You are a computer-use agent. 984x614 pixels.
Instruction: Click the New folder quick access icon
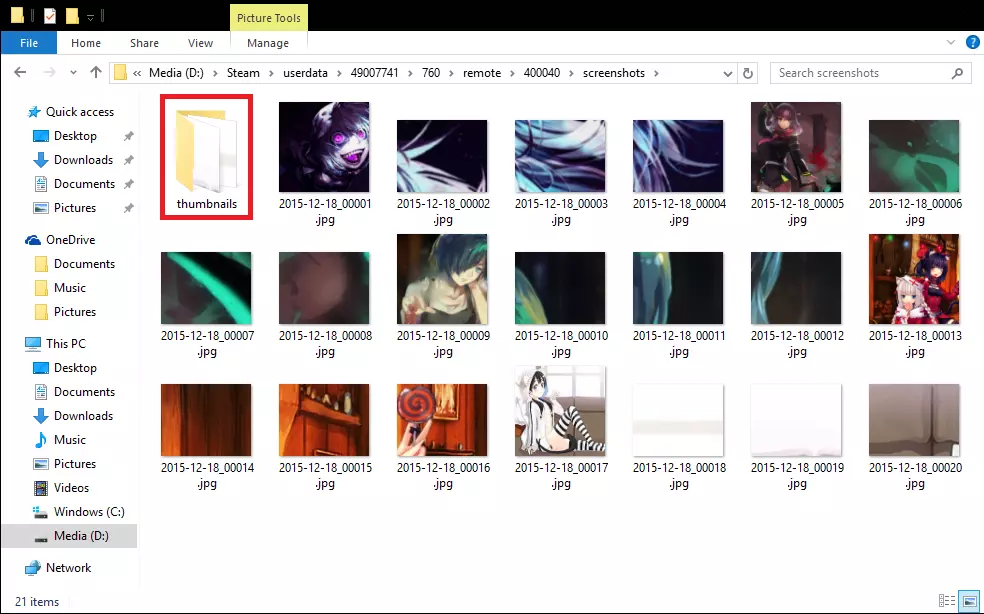click(72, 16)
